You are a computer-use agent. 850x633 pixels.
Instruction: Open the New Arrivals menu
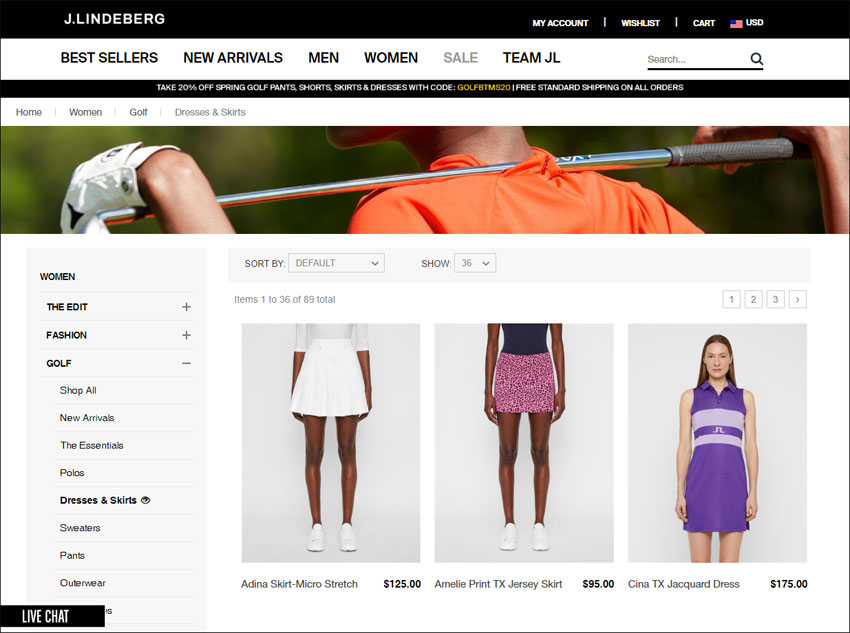233,57
